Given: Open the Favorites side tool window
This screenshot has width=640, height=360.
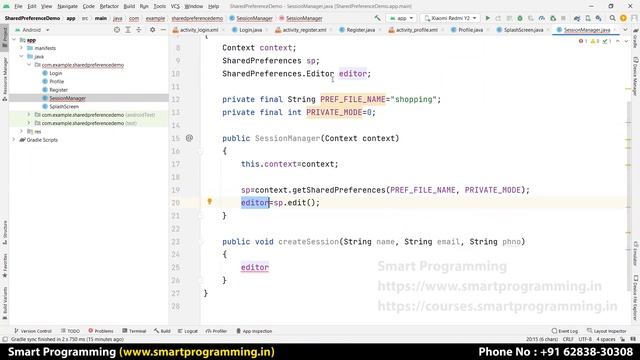Looking at the screenshot, I should click(4, 265).
